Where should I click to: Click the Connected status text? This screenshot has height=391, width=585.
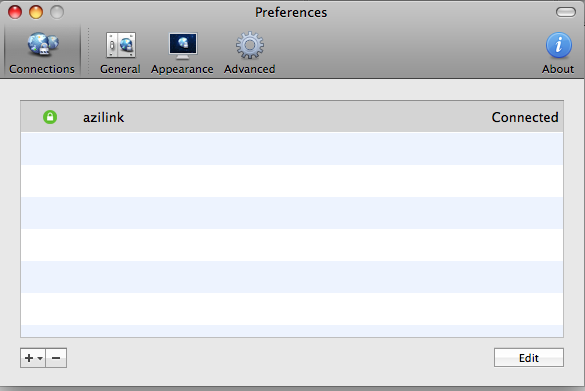click(x=525, y=117)
